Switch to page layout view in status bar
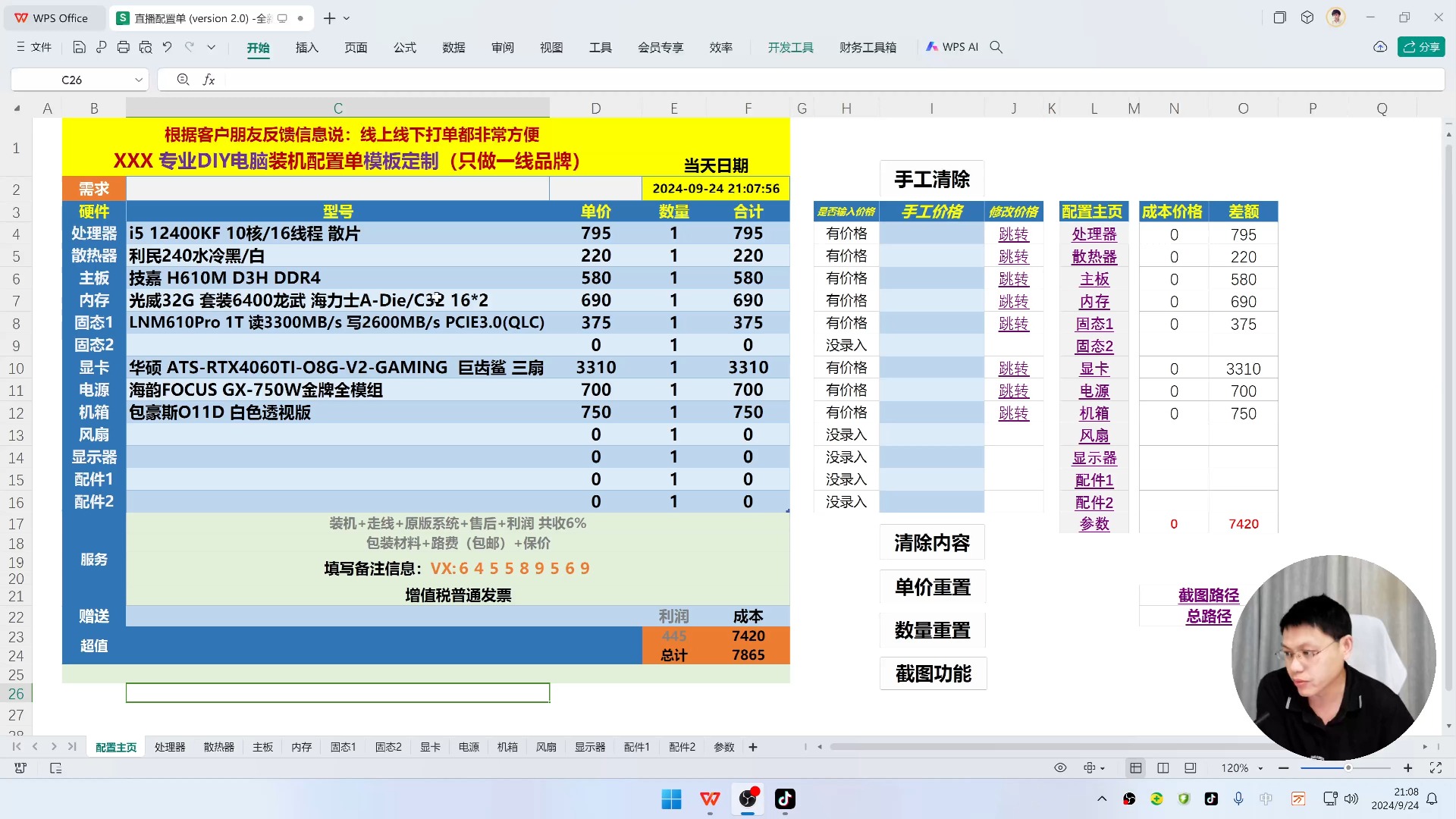This screenshot has height=819, width=1456. (1163, 768)
